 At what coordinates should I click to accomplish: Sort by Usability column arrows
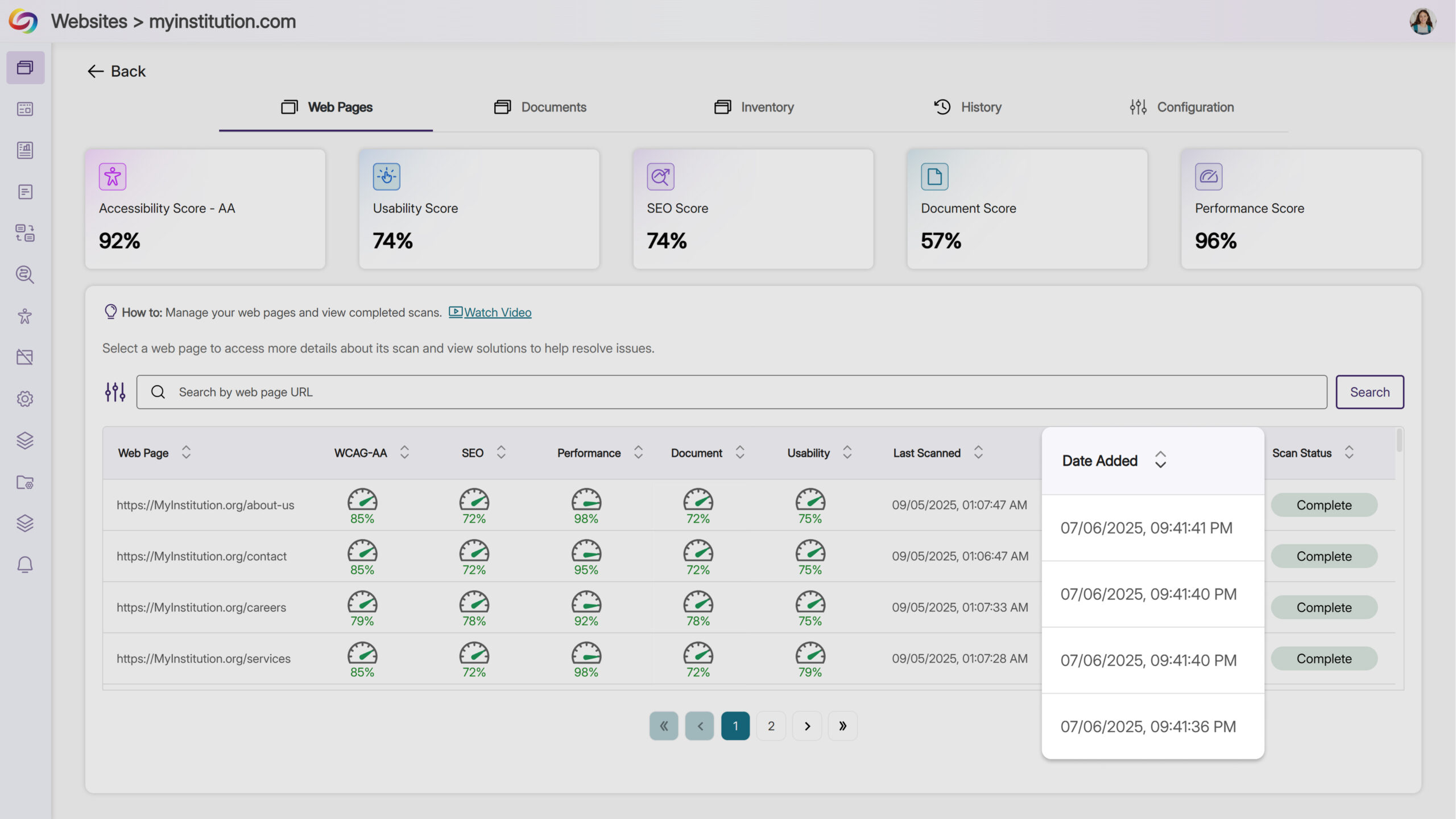[847, 453]
